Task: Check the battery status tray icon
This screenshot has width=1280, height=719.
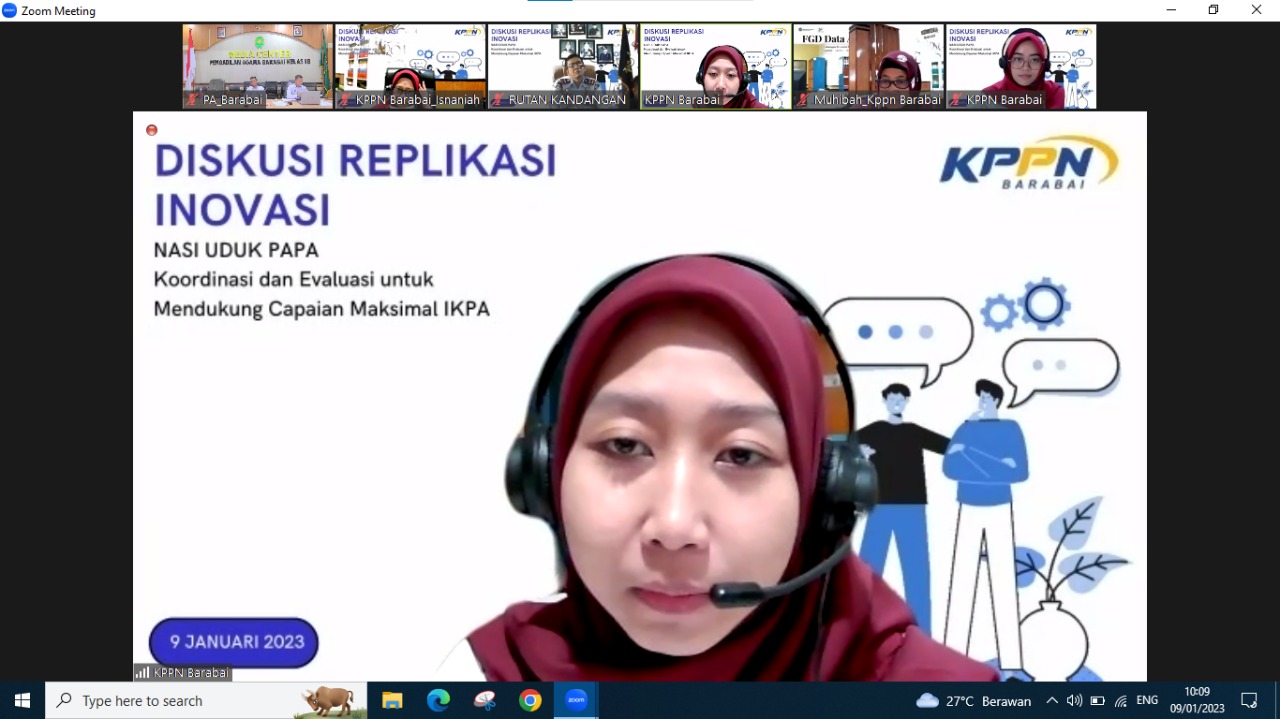Action: coord(1097,701)
